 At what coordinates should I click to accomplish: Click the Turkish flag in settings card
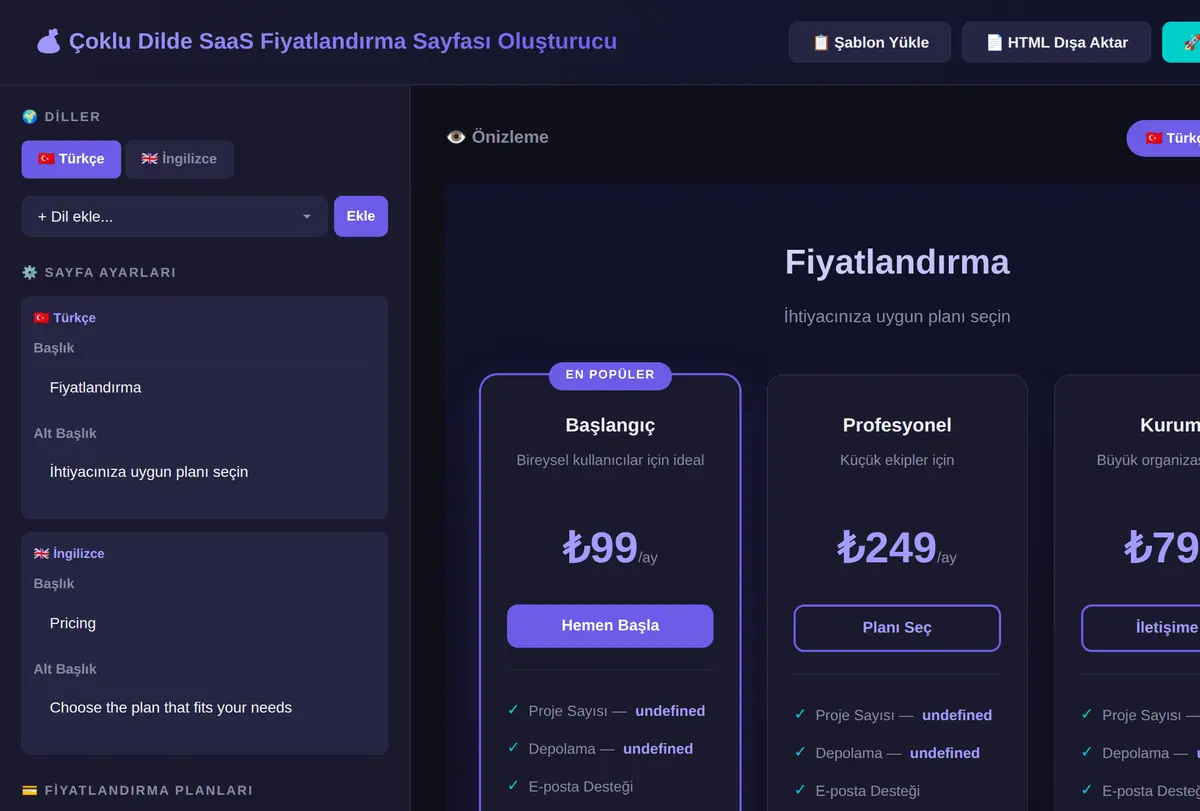[x=41, y=318]
